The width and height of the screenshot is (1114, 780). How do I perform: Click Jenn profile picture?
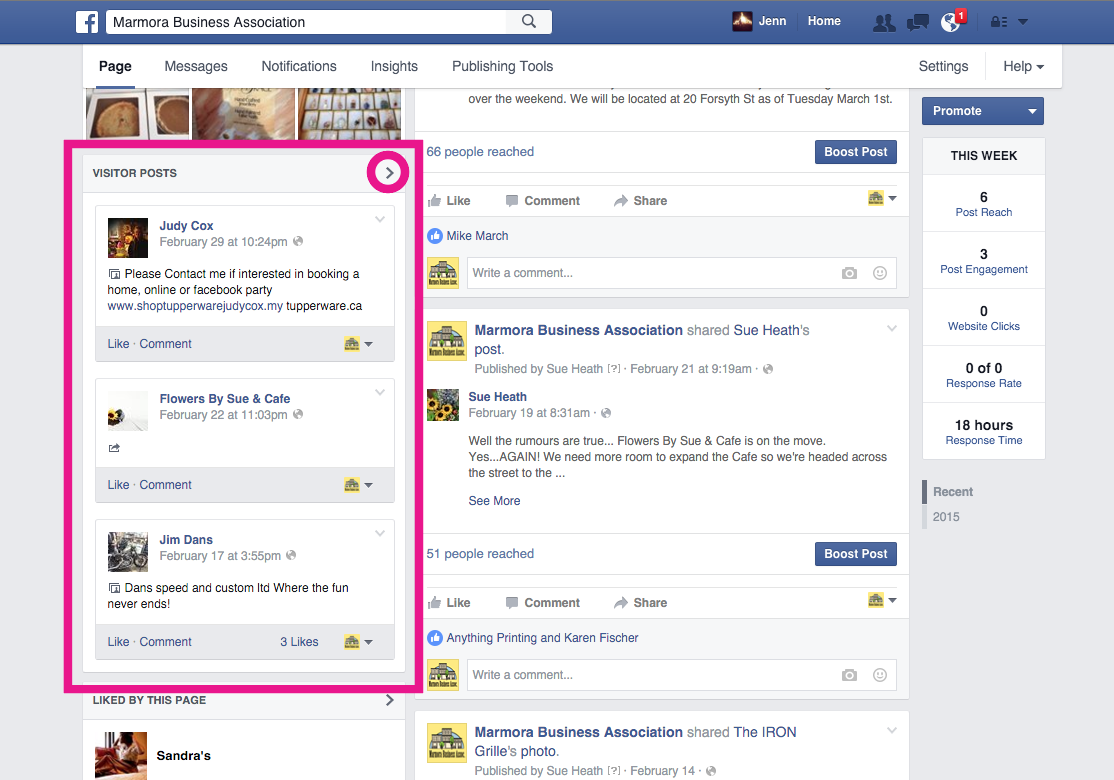point(742,21)
